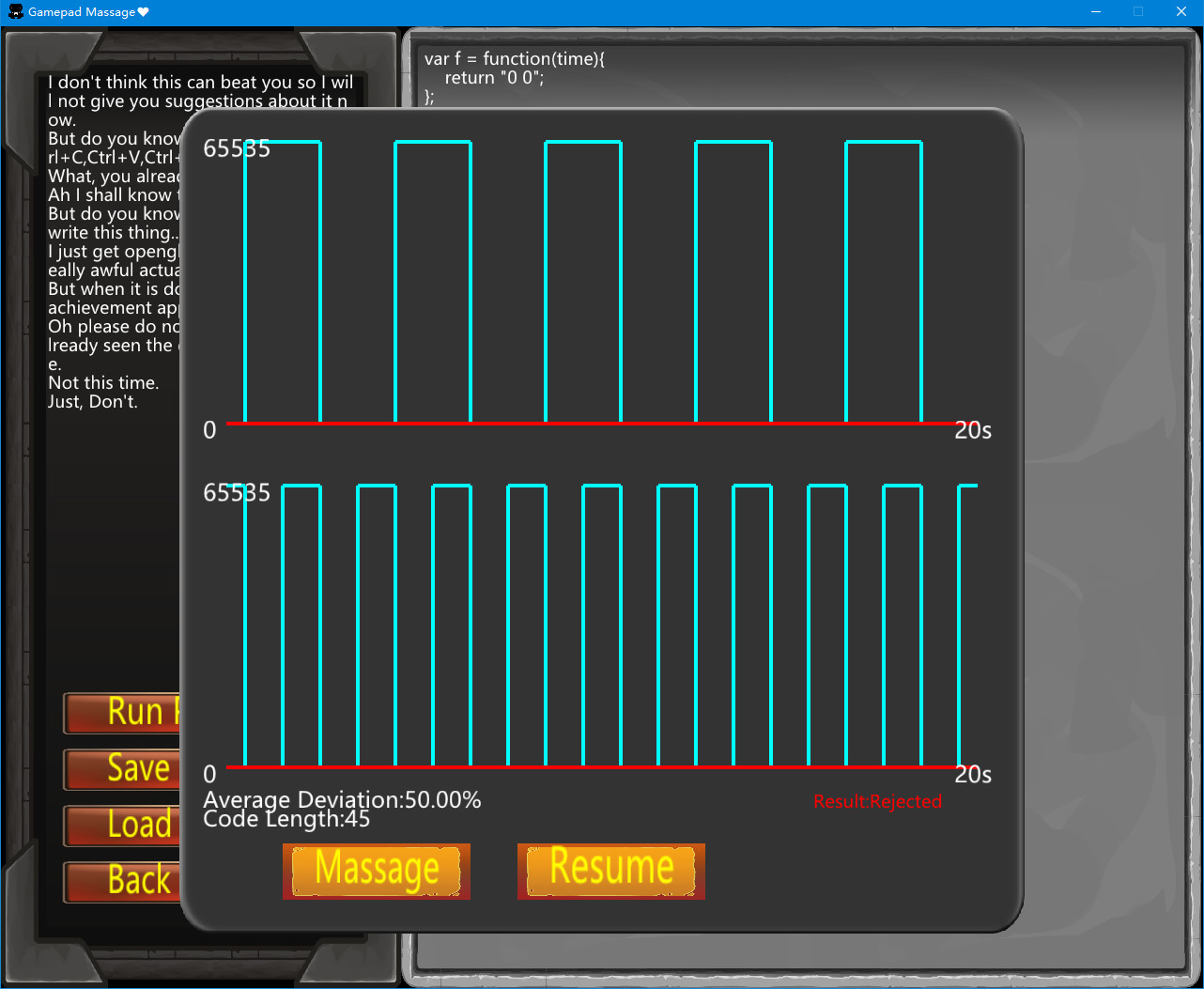Click the Save button to store your code
This screenshot has width=1204, height=989.
pos(122,769)
